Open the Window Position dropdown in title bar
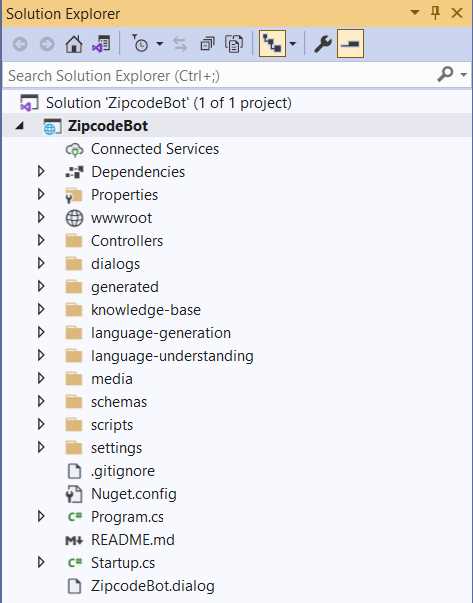Viewport: 473px width, 603px height. coord(415,12)
